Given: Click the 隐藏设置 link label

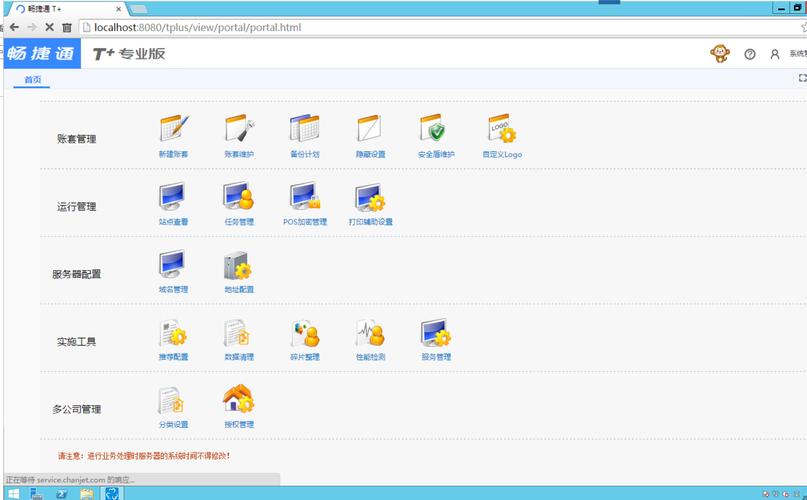Looking at the screenshot, I should [x=370, y=155].
